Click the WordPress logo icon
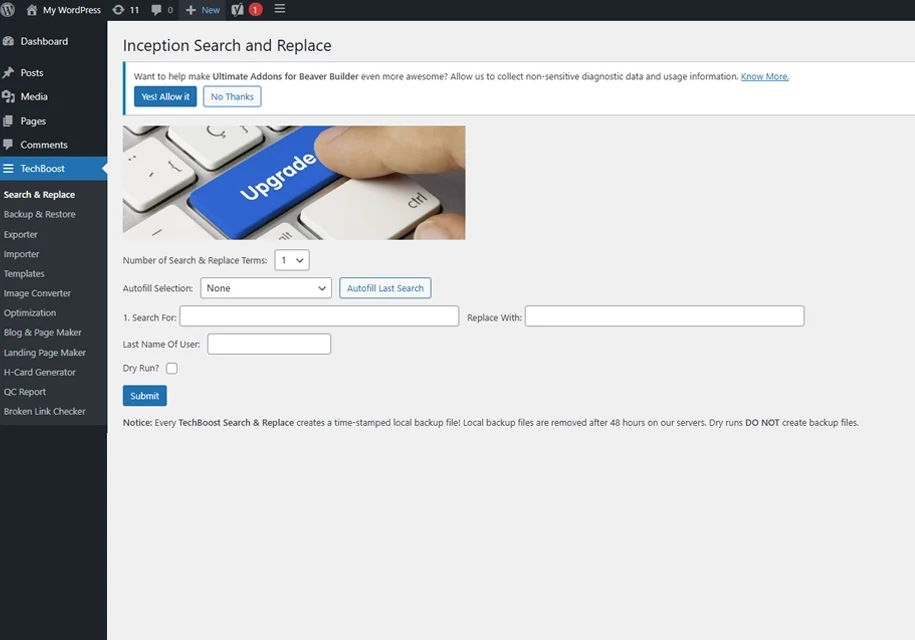The width and height of the screenshot is (915, 640). pos(8,9)
